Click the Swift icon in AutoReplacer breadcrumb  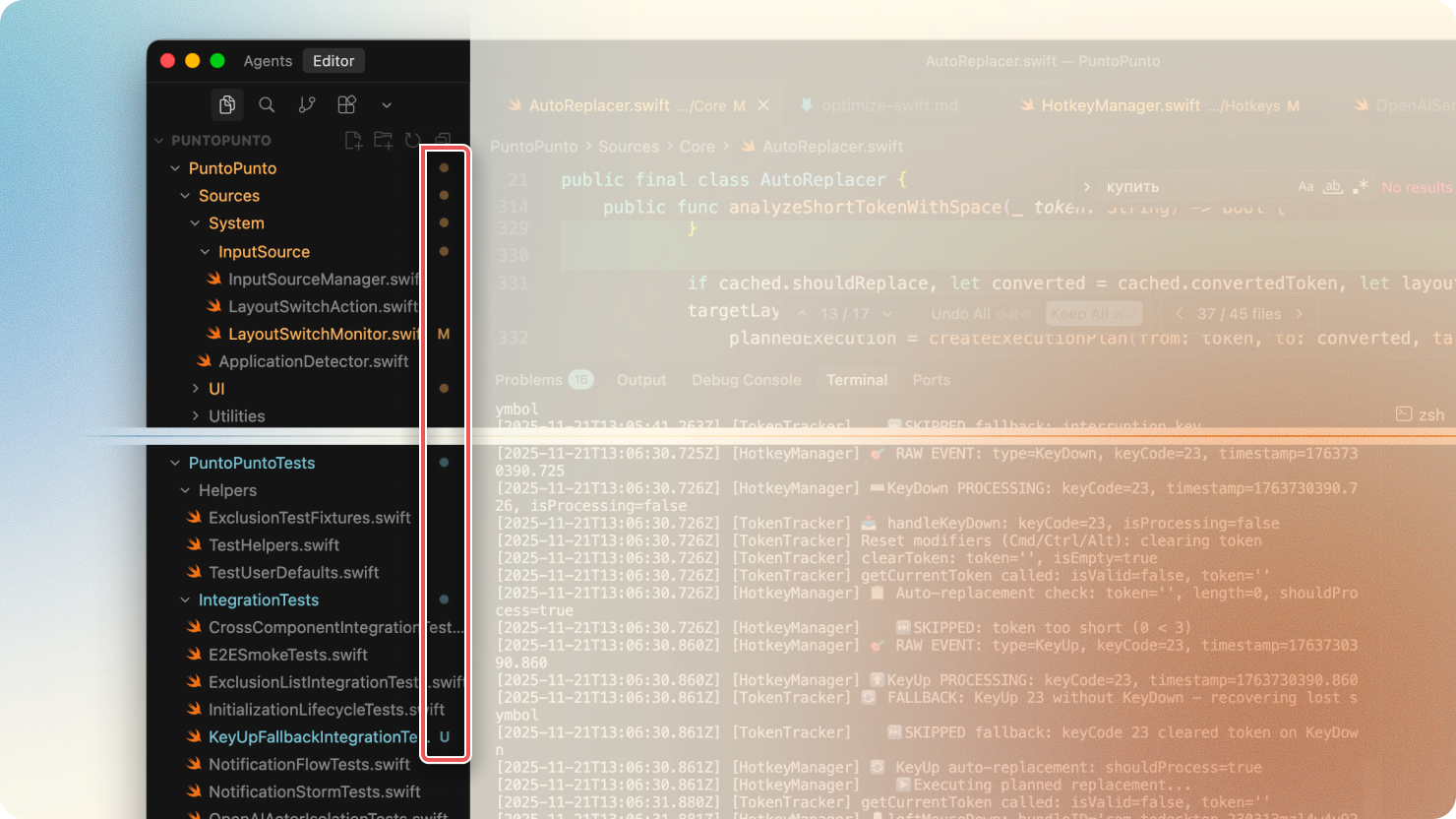click(x=748, y=147)
